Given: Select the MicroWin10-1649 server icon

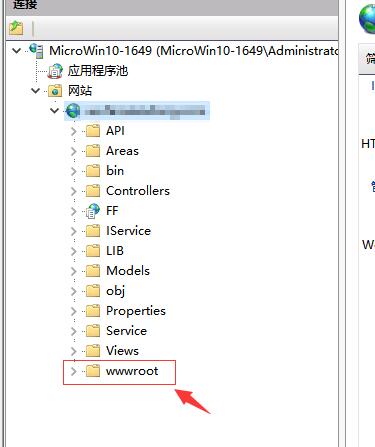Looking at the screenshot, I should [36, 51].
